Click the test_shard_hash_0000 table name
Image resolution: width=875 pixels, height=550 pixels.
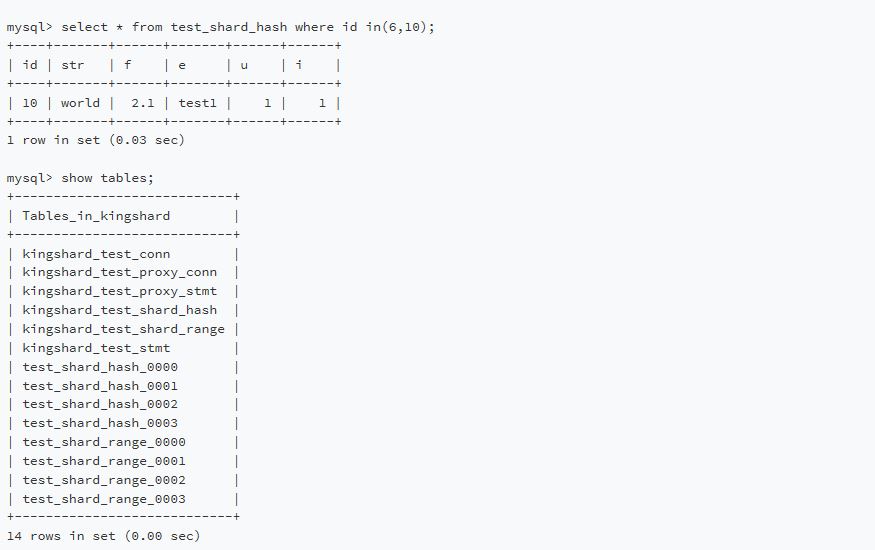(x=100, y=367)
